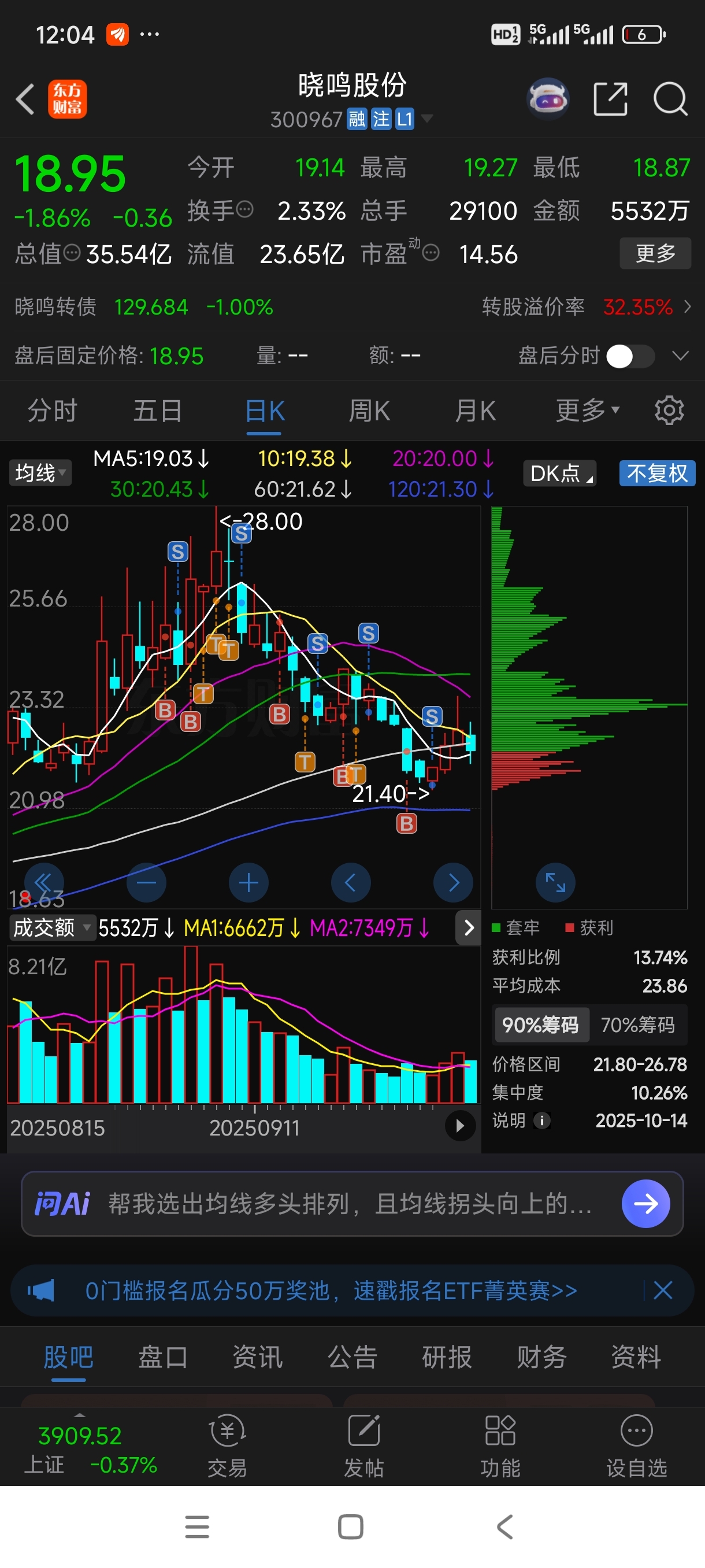Open 转股溢价率 details chevron
This screenshot has width=705, height=1568.
tap(687, 307)
